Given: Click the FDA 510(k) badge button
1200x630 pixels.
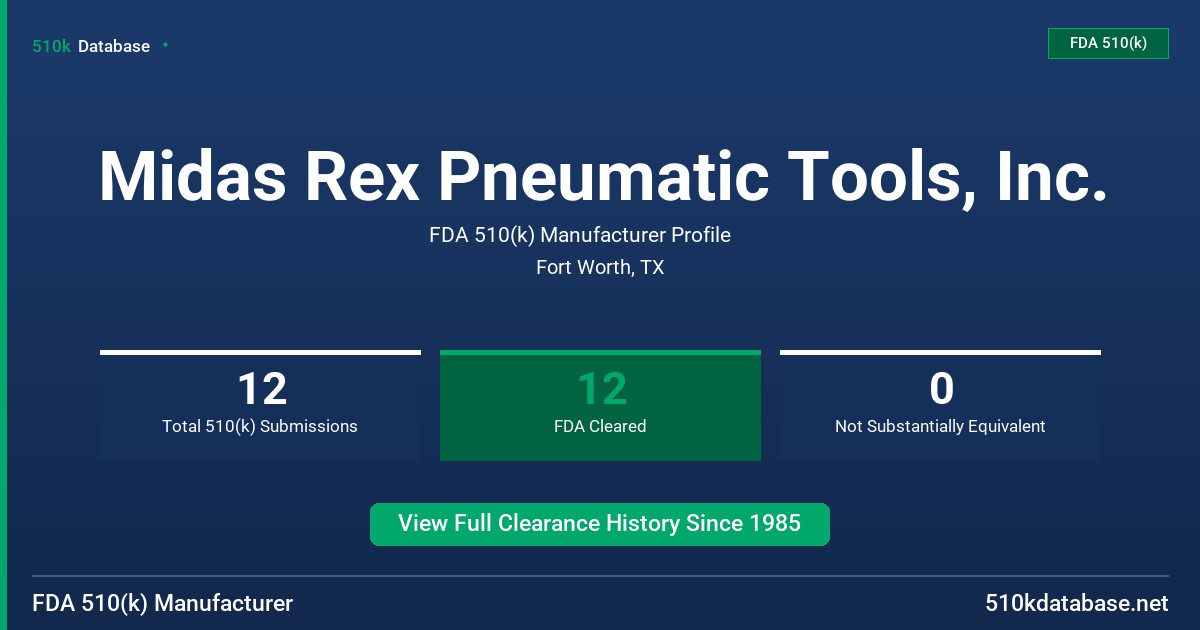Looking at the screenshot, I should [x=1108, y=43].
